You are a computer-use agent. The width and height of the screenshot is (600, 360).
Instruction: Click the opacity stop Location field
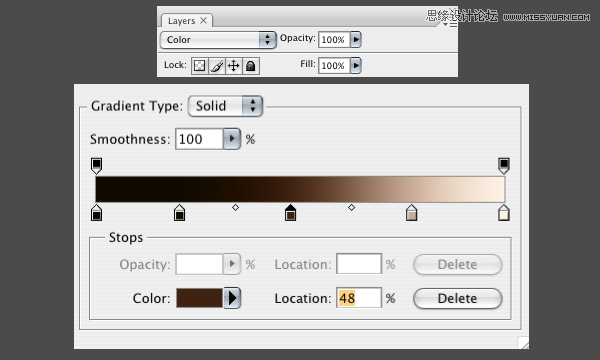pos(359,264)
